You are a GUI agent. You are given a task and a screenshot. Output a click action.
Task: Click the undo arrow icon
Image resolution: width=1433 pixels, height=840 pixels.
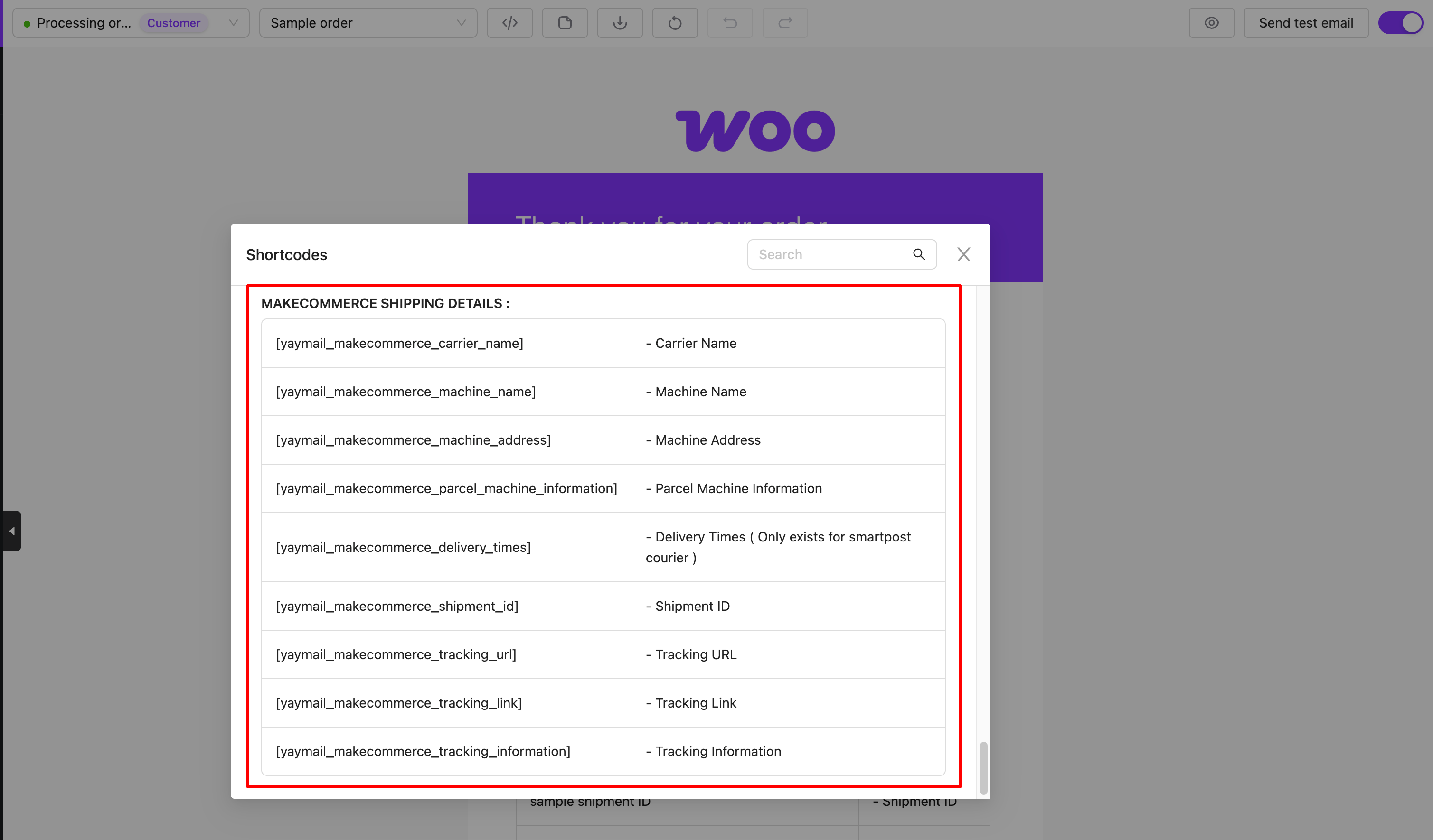coord(730,23)
